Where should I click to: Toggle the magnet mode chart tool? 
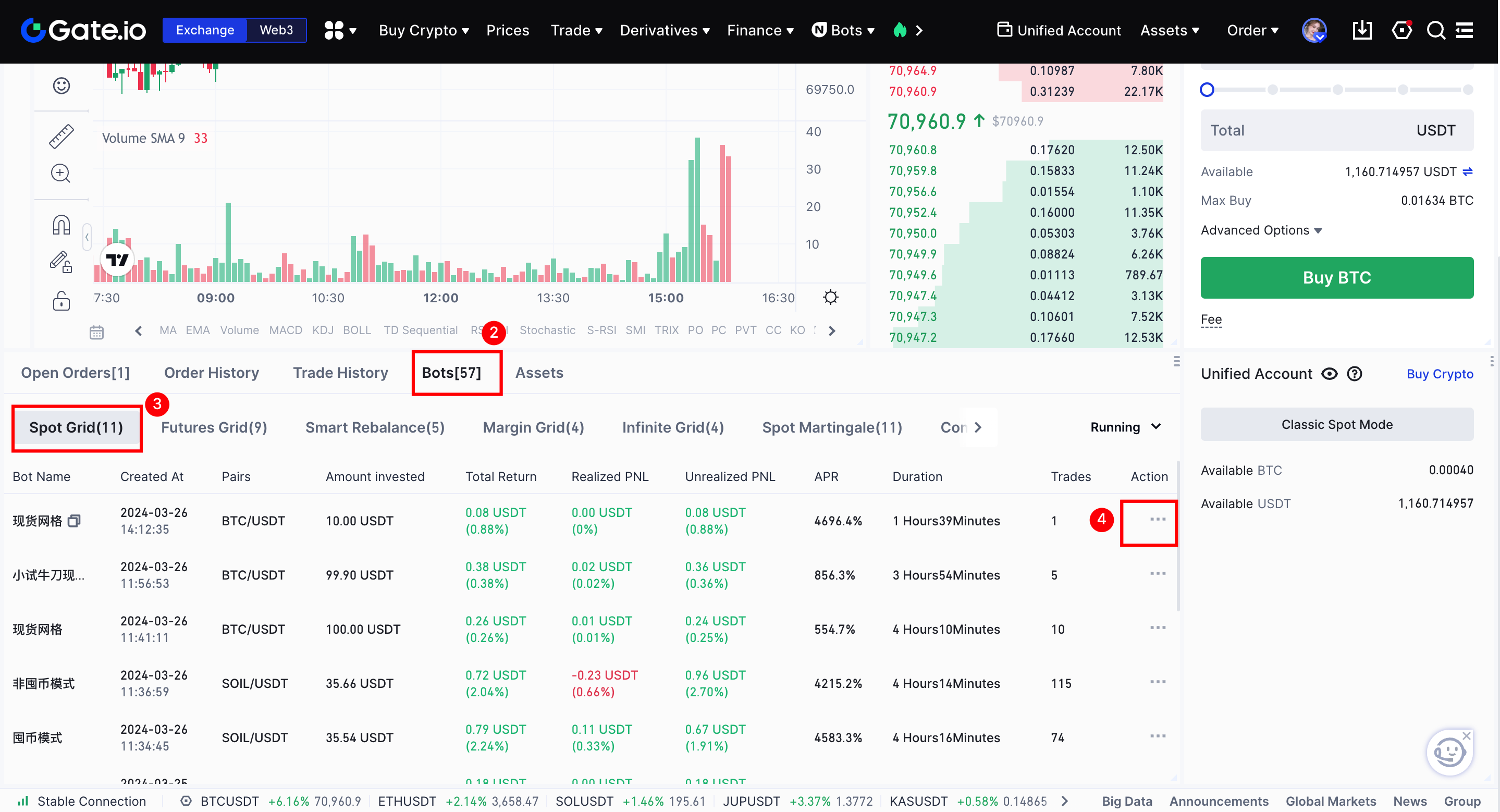(x=61, y=225)
